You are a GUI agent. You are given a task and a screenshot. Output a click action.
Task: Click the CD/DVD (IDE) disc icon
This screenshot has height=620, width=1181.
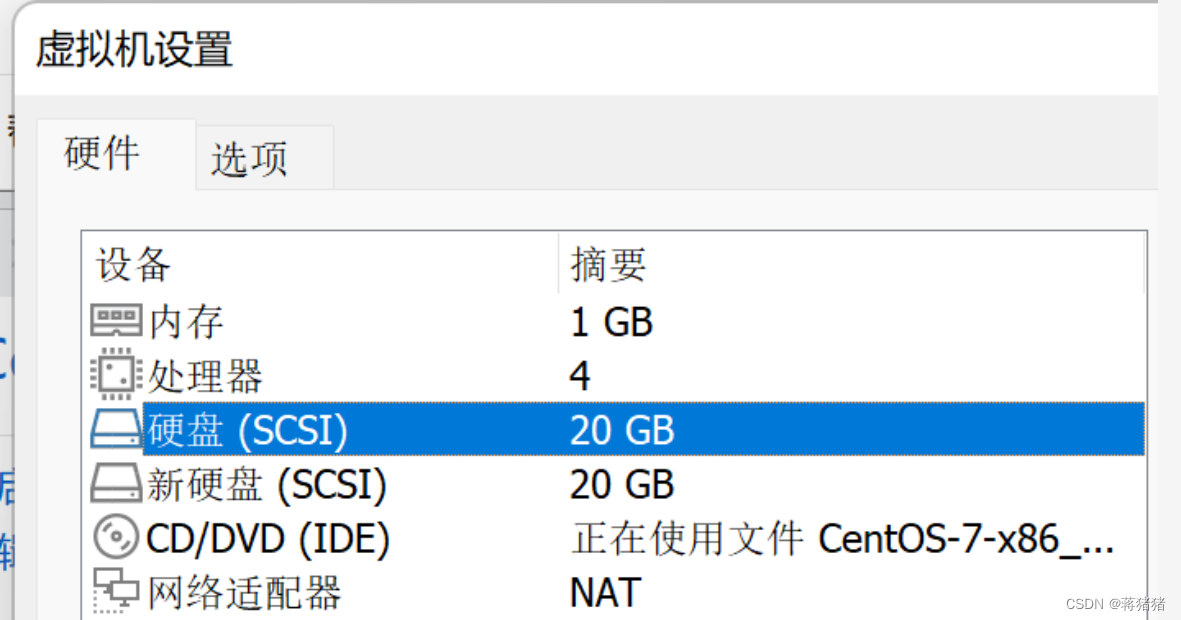119,537
